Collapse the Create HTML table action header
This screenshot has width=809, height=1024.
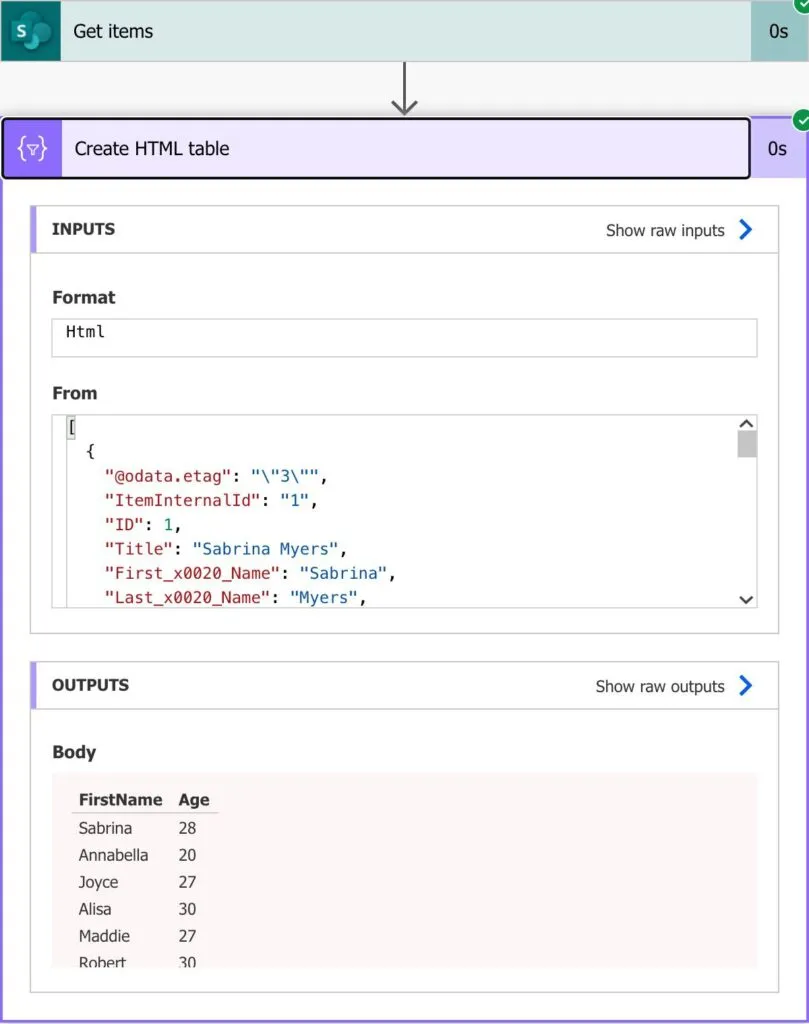click(x=400, y=149)
